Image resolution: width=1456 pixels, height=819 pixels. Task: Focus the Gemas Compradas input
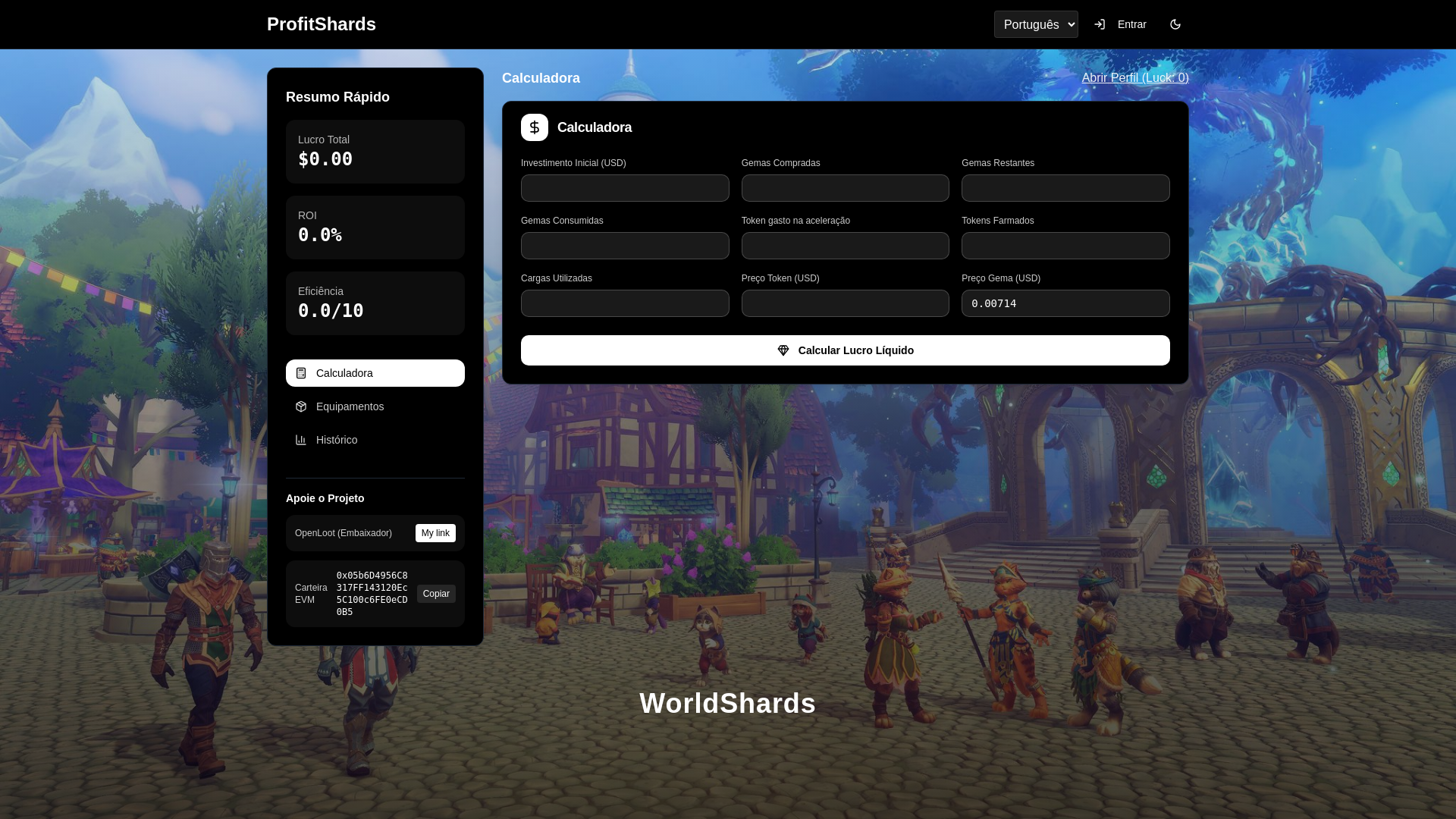coord(846,188)
